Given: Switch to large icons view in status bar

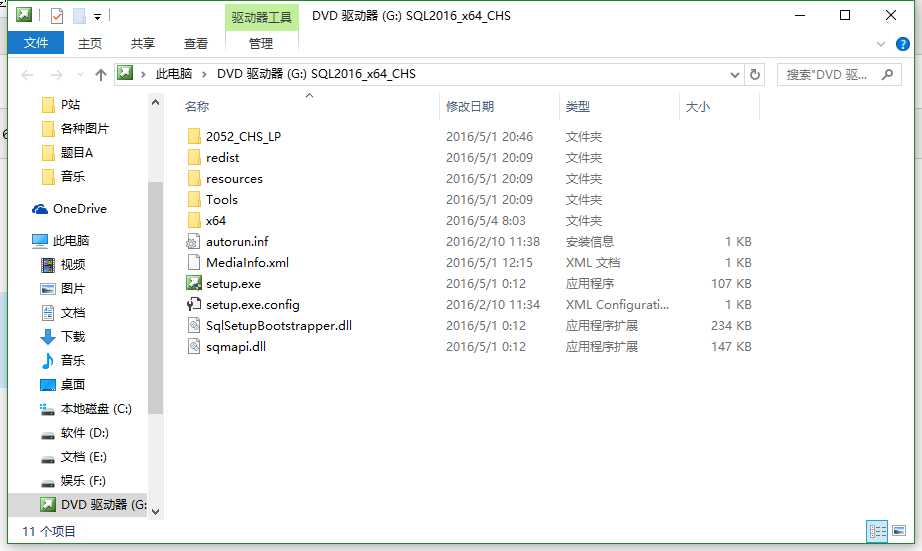Looking at the screenshot, I should [x=898, y=531].
